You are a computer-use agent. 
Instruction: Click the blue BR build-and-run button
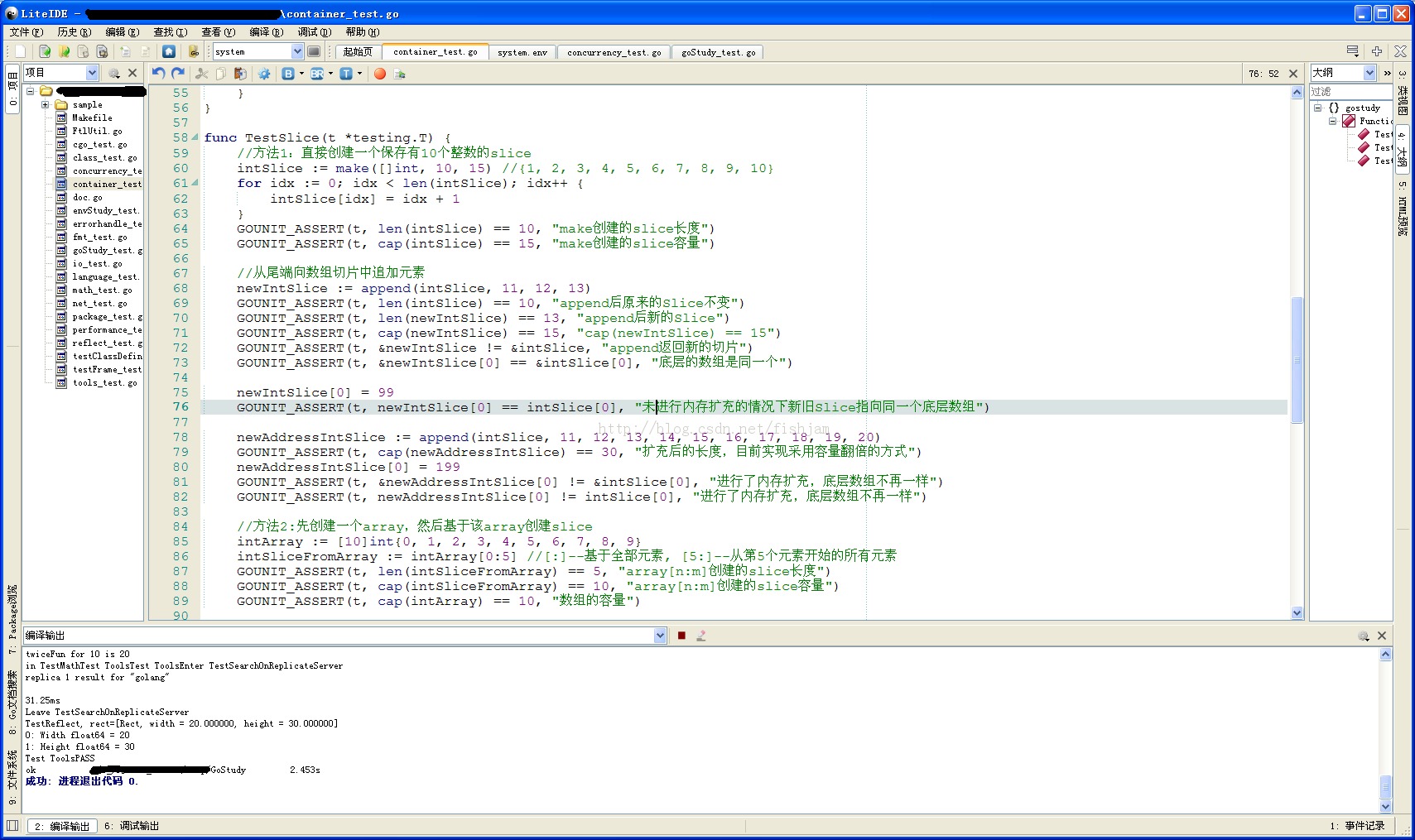pyautogui.click(x=317, y=74)
